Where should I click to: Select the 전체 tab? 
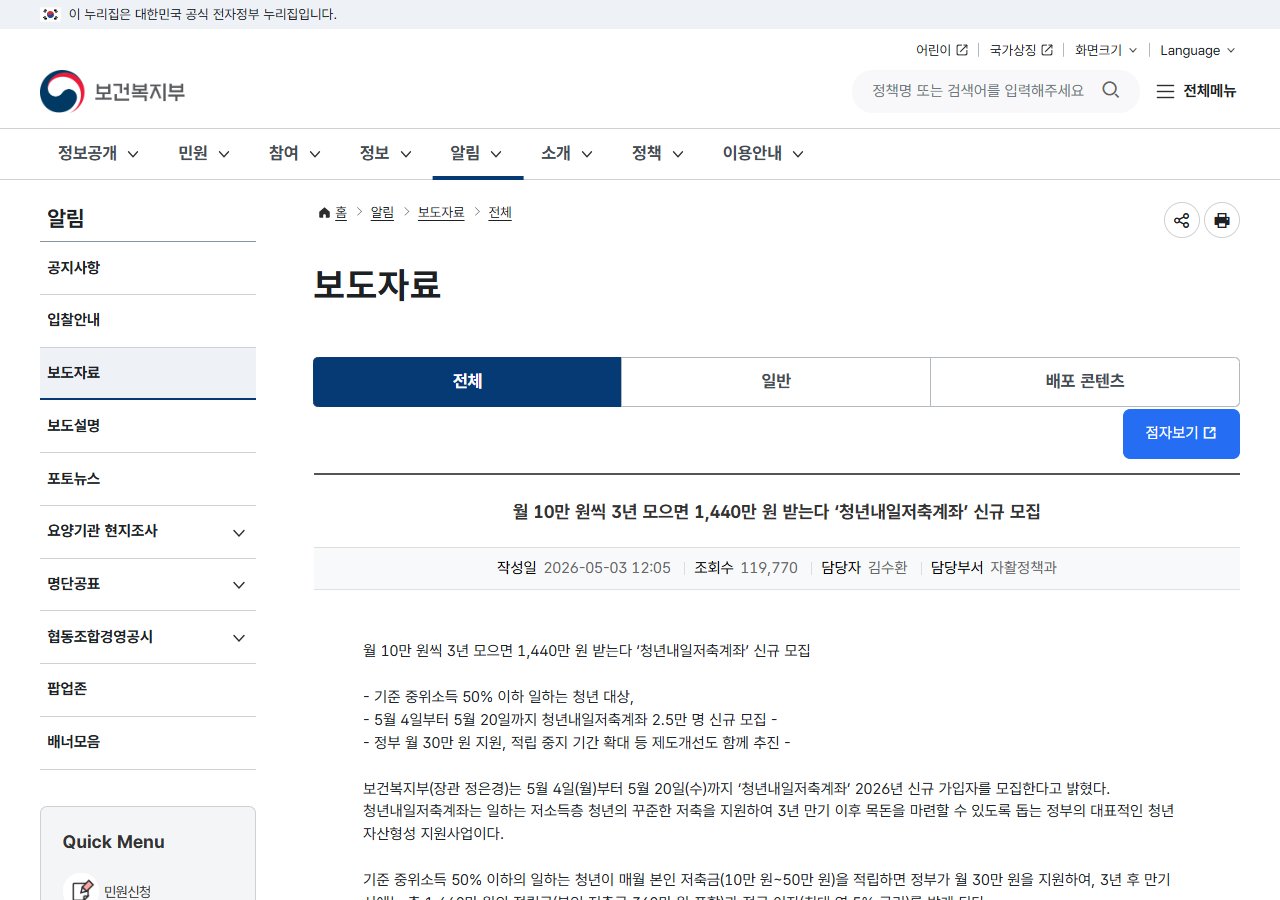click(467, 382)
